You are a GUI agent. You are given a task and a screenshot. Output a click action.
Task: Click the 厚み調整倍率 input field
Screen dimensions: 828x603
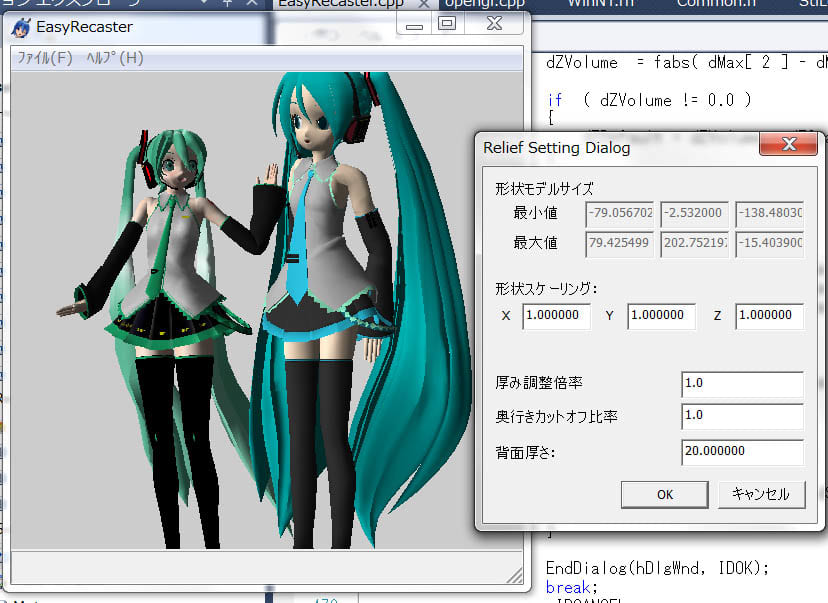coord(742,384)
